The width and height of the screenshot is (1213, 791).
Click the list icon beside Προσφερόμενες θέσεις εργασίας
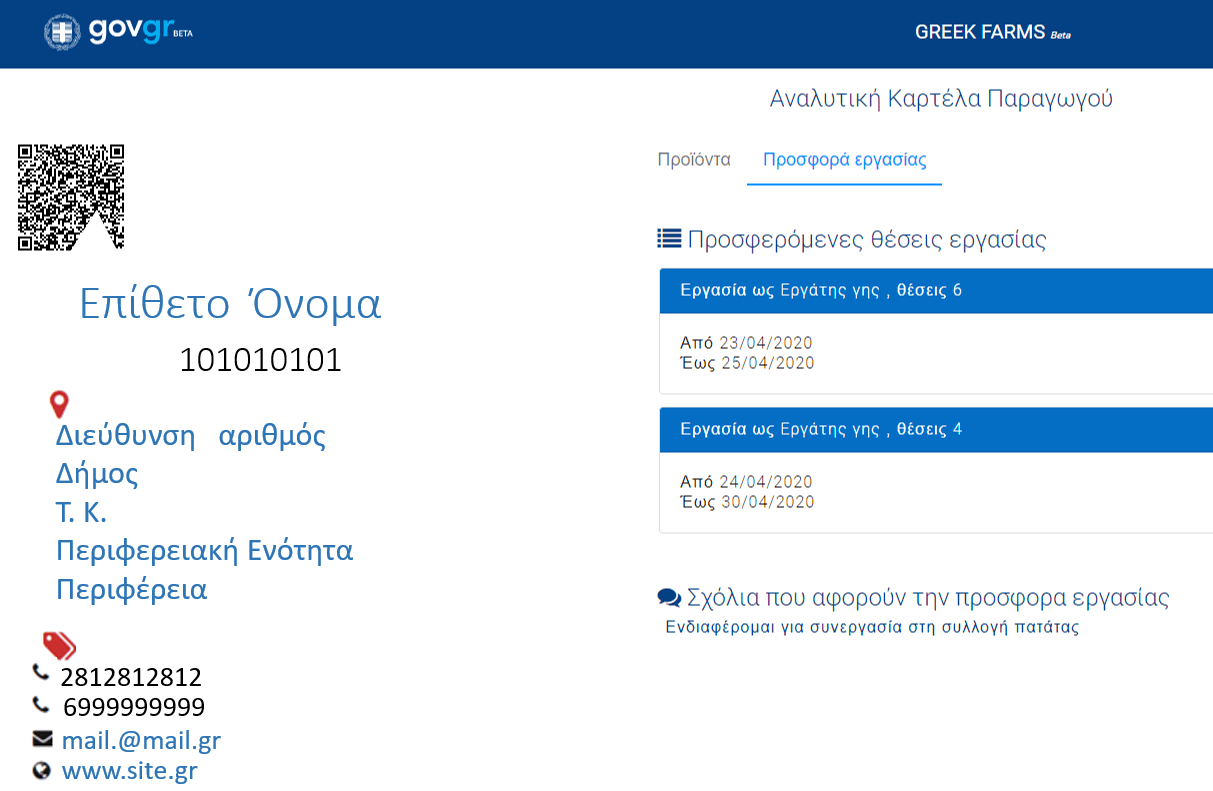coord(668,238)
